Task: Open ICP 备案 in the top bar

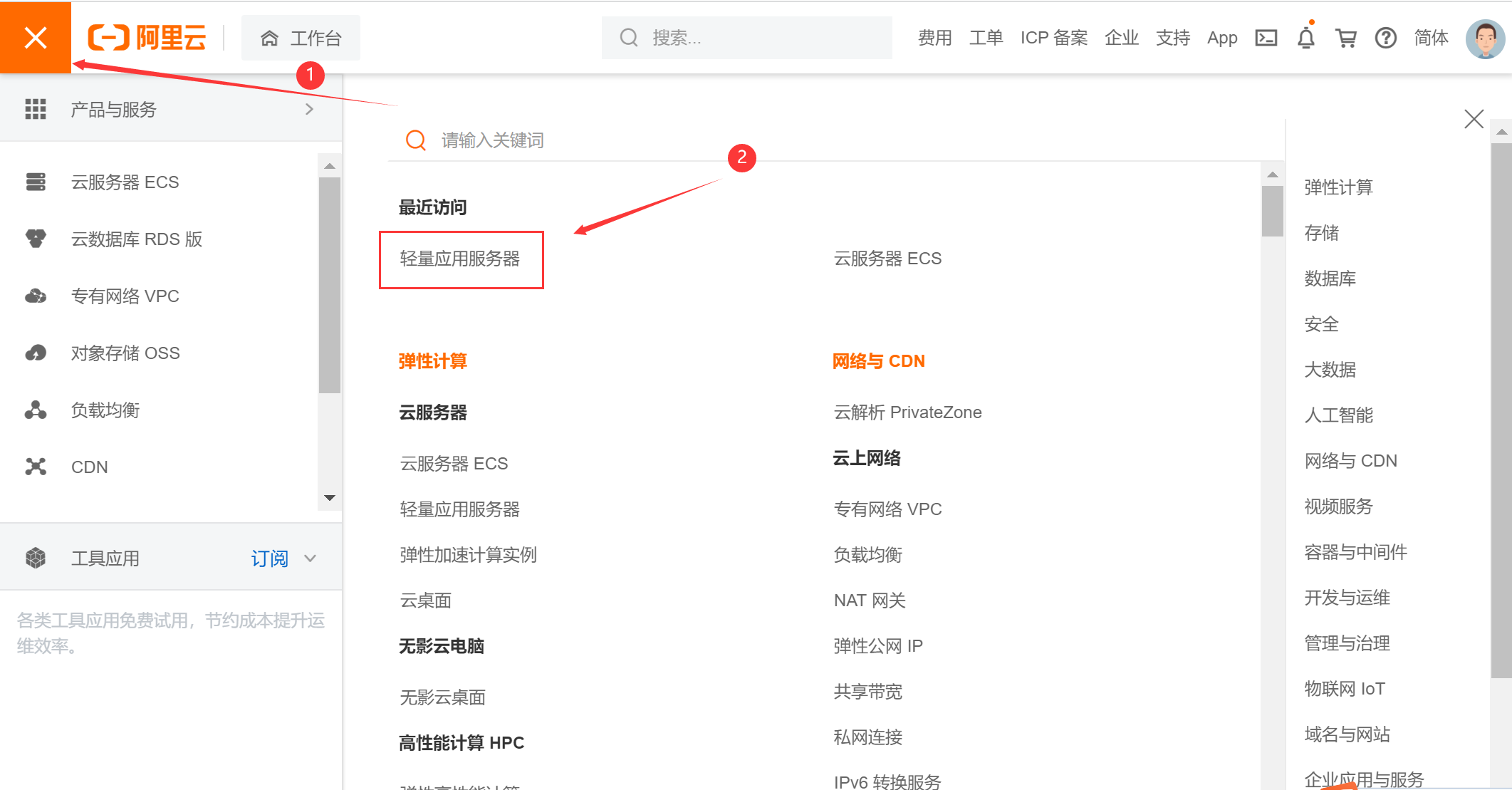Action: (1053, 38)
